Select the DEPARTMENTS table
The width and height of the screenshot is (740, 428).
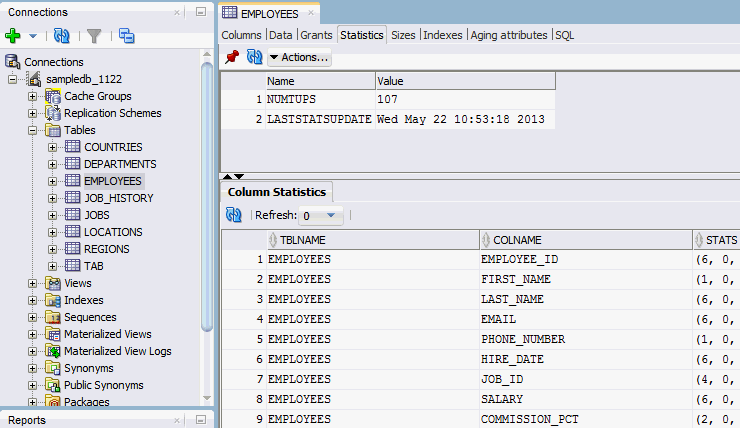click(120, 164)
